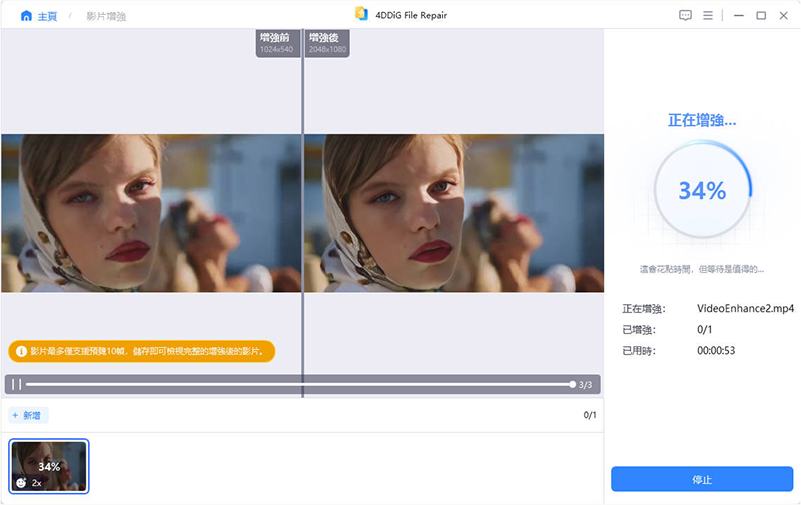This screenshot has width=801, height=505.
Task: Minimize the 4DDiG window
Action: (738, 16)
